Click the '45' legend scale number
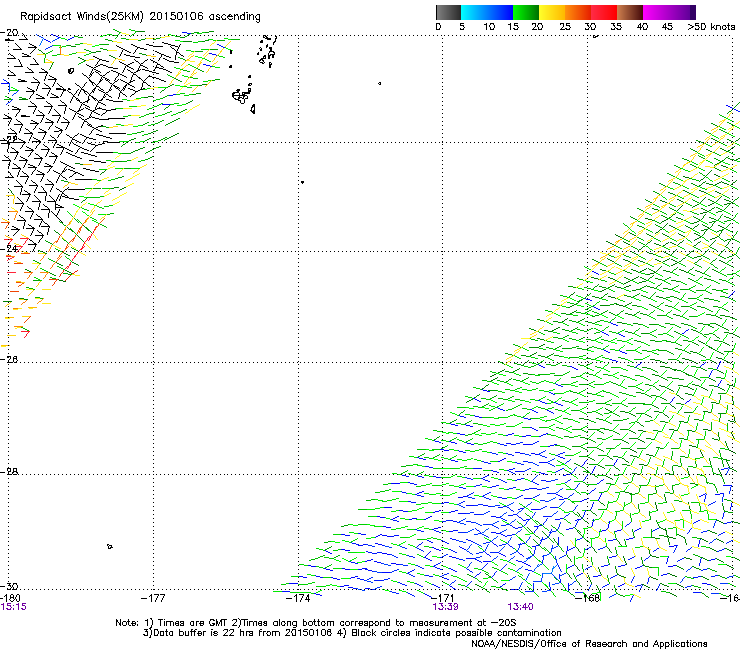The width and height of the screenshot is (740, 650). point(667,27)
